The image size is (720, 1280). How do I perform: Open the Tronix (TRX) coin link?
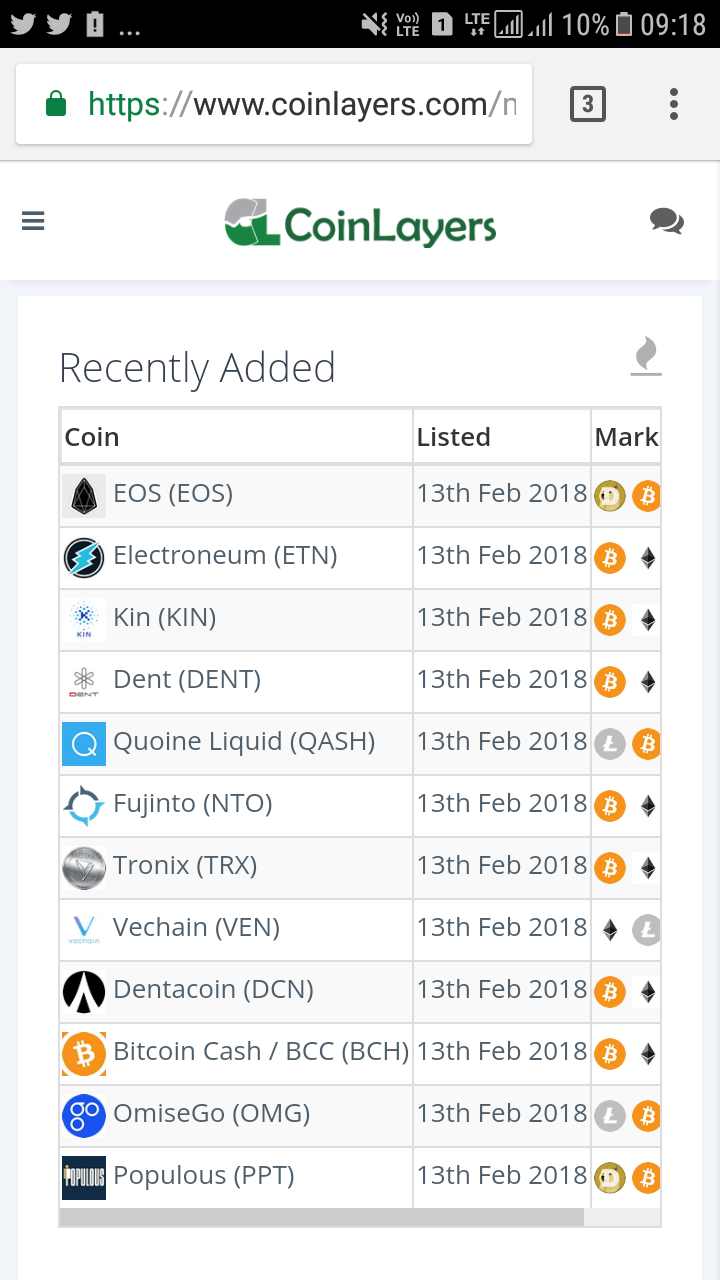click(x=185, y=865)
